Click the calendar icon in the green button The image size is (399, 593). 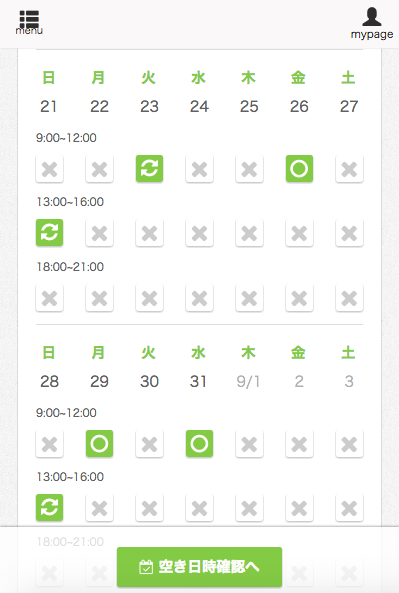[x=146, y=567]
